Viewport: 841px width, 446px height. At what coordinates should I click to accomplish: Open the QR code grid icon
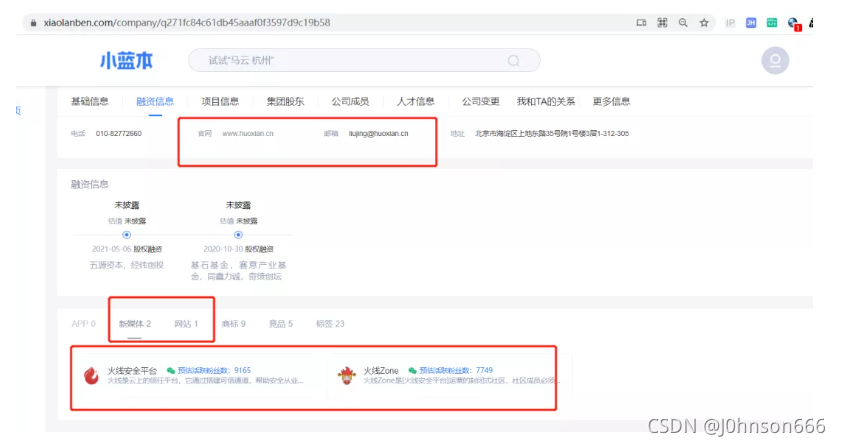click(x=662, y=23)
